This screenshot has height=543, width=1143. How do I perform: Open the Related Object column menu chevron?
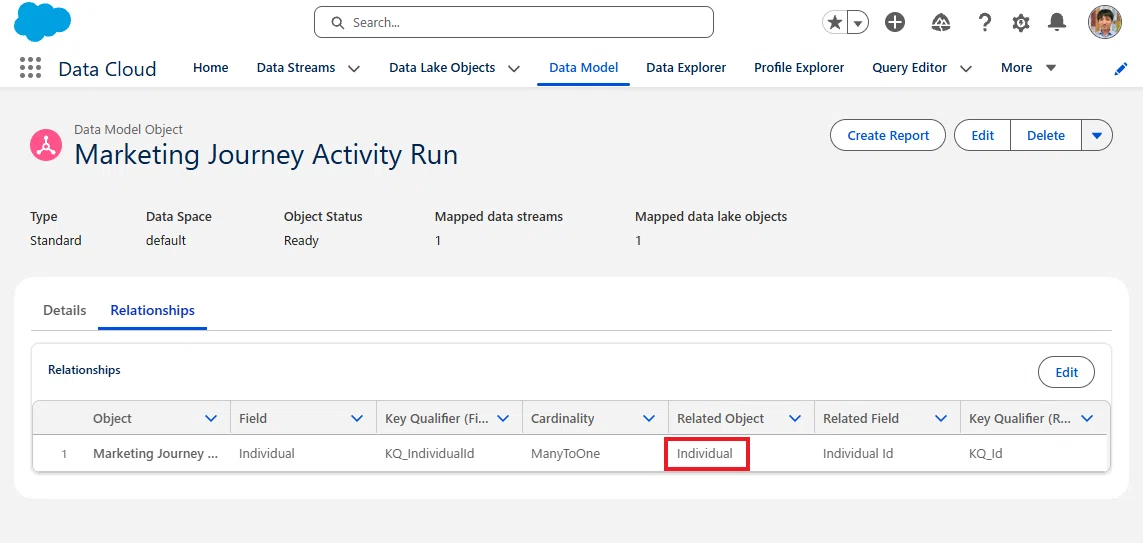pyautogui.click(x=795, y=418)
